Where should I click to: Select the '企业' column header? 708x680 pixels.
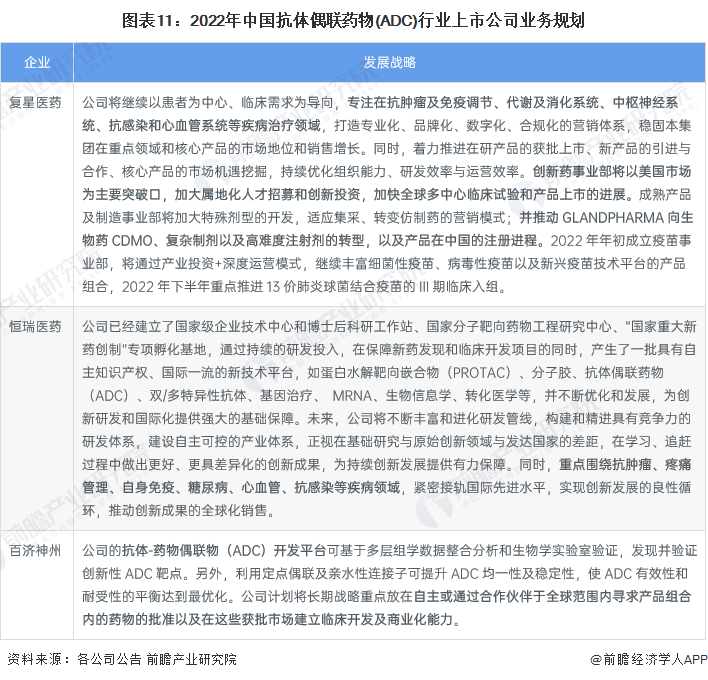pyautogui.click(x=37, y=62)
